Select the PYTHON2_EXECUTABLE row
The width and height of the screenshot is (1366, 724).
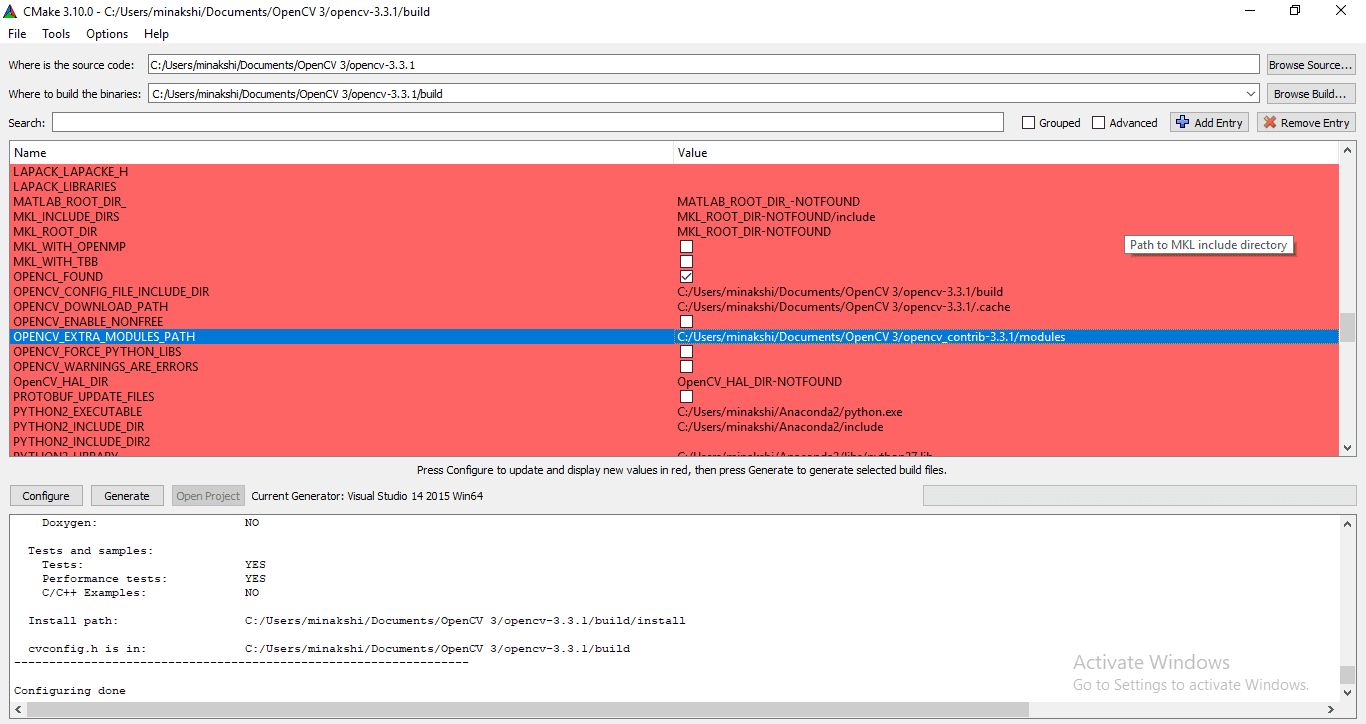click(78, 412)
